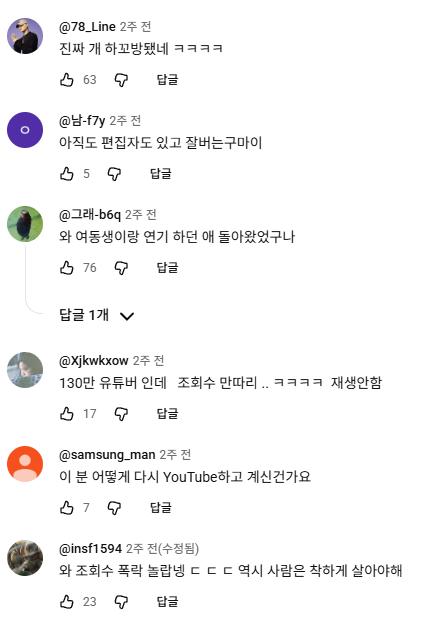The image size is (436, 625).
Task: Reply (답글) to @남-f7y's comment
Action: coord(161,174)
